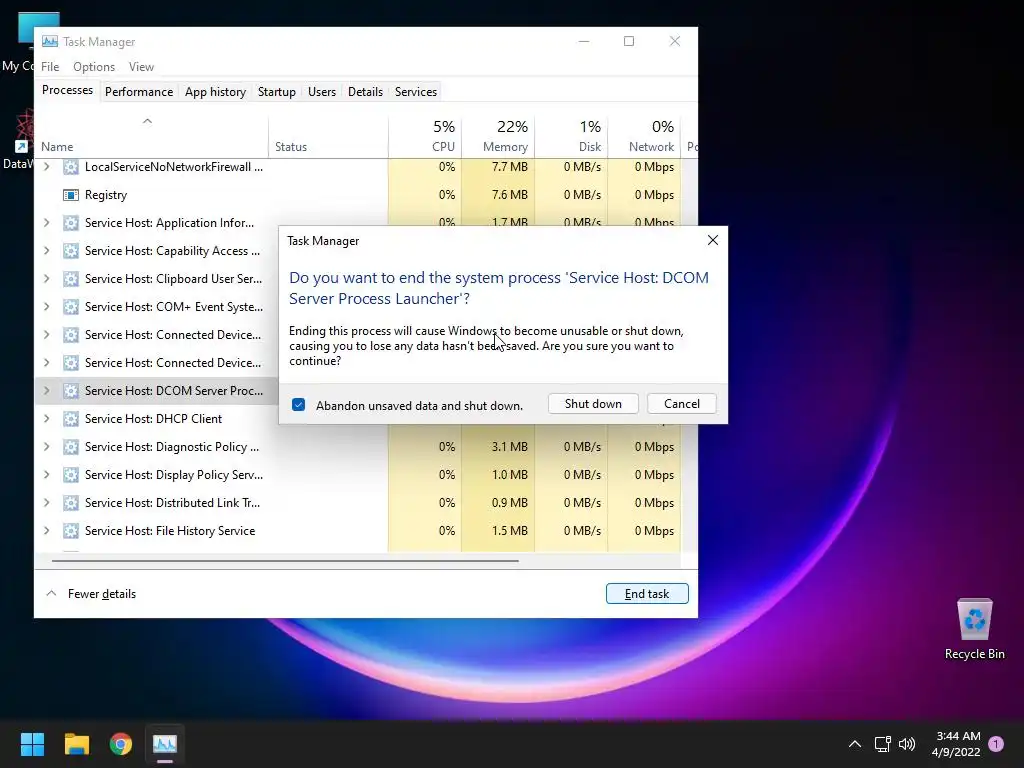Click the gear icon beside Service Host: Display Policy Serv...

click(x=71, y=475)
